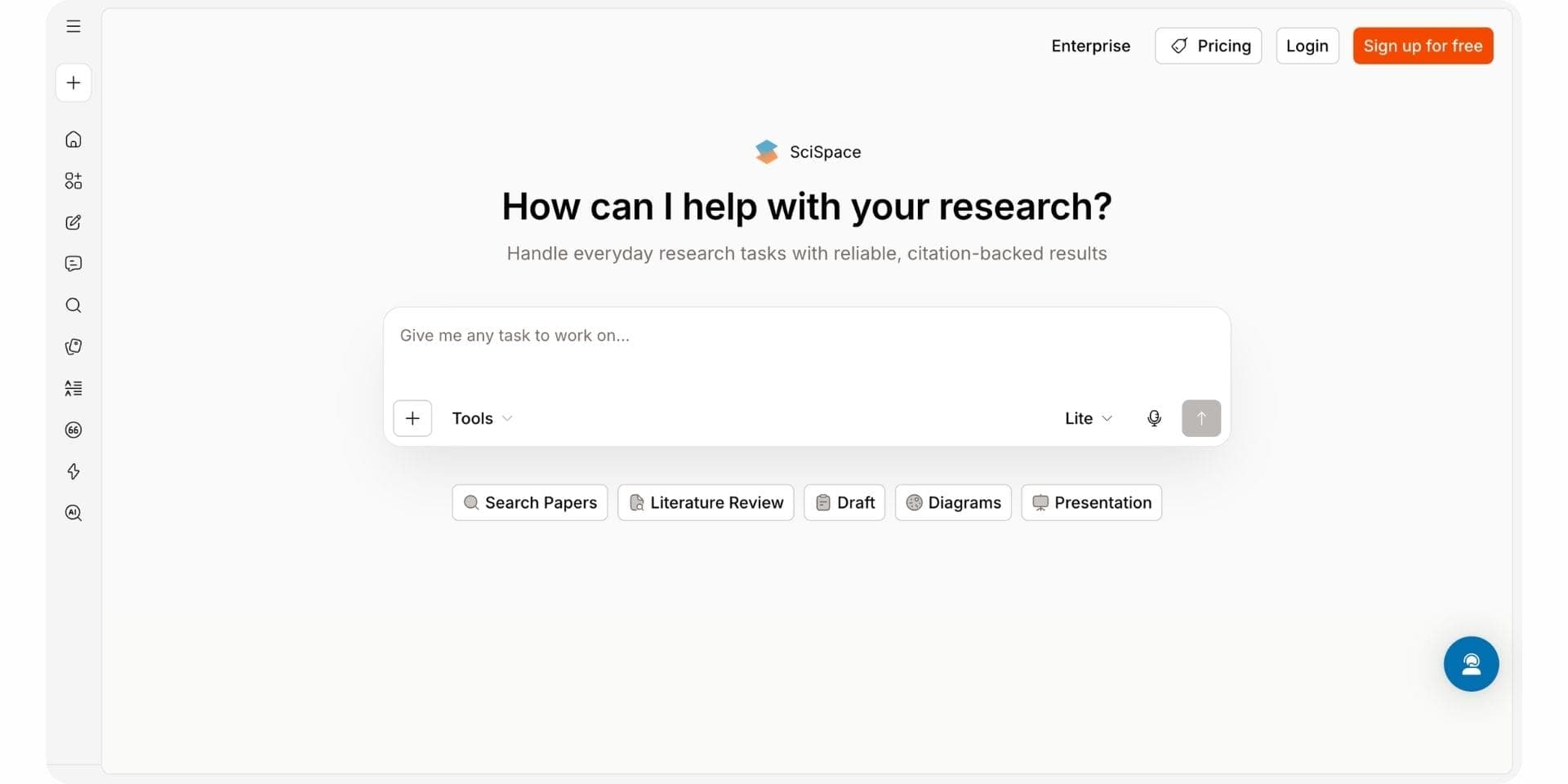Viewport: 1568px width, 784px height.
Task: Click the plus attach button in the prompt box
Action: [412, 418]
